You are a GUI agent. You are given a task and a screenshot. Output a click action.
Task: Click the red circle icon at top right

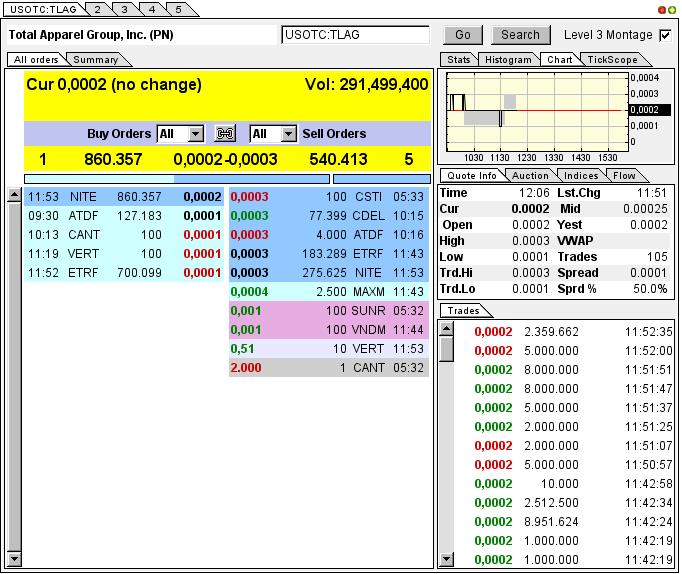coord(662,10)
